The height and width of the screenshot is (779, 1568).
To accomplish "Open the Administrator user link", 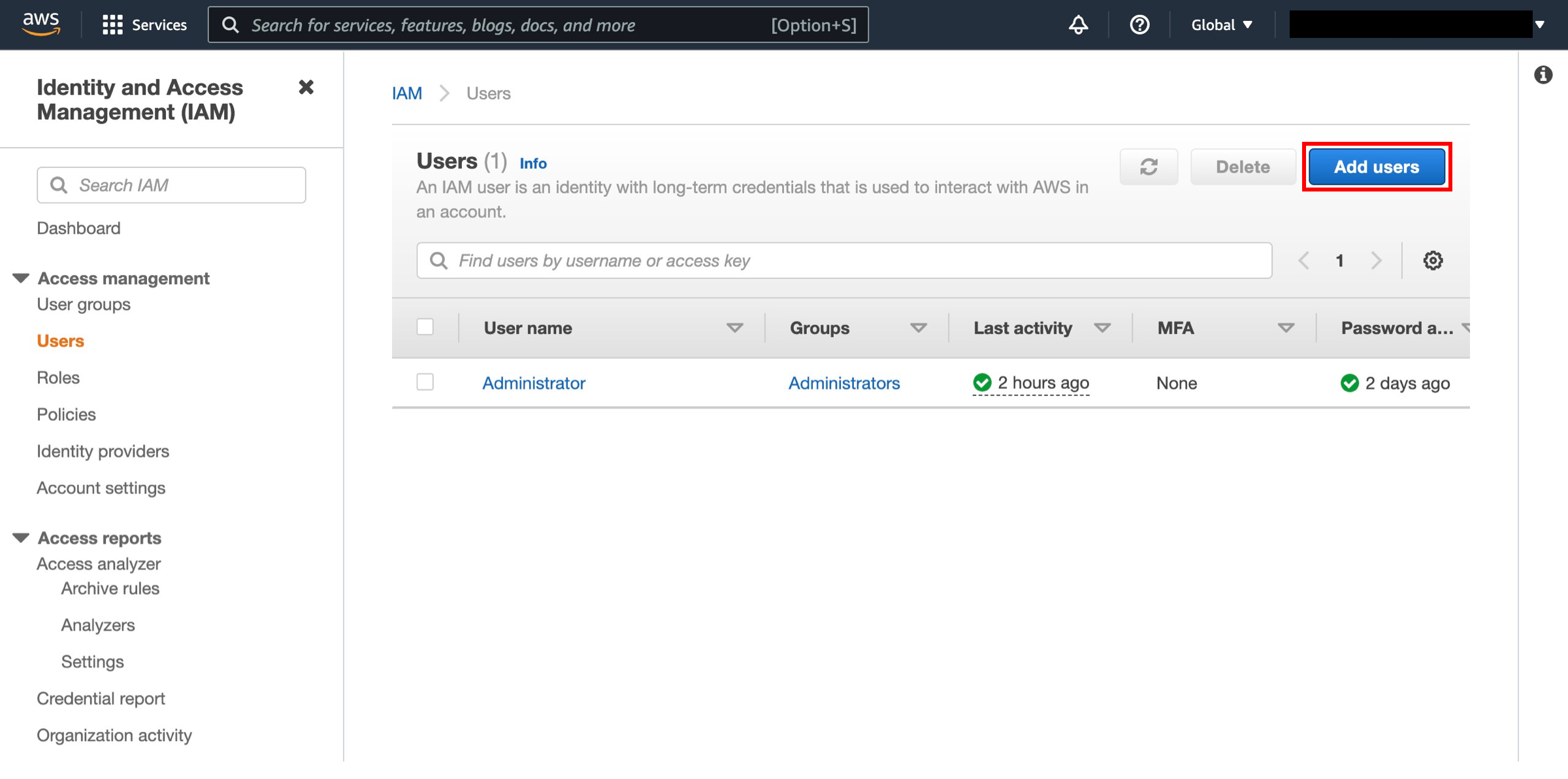I will tap(534, 383).
